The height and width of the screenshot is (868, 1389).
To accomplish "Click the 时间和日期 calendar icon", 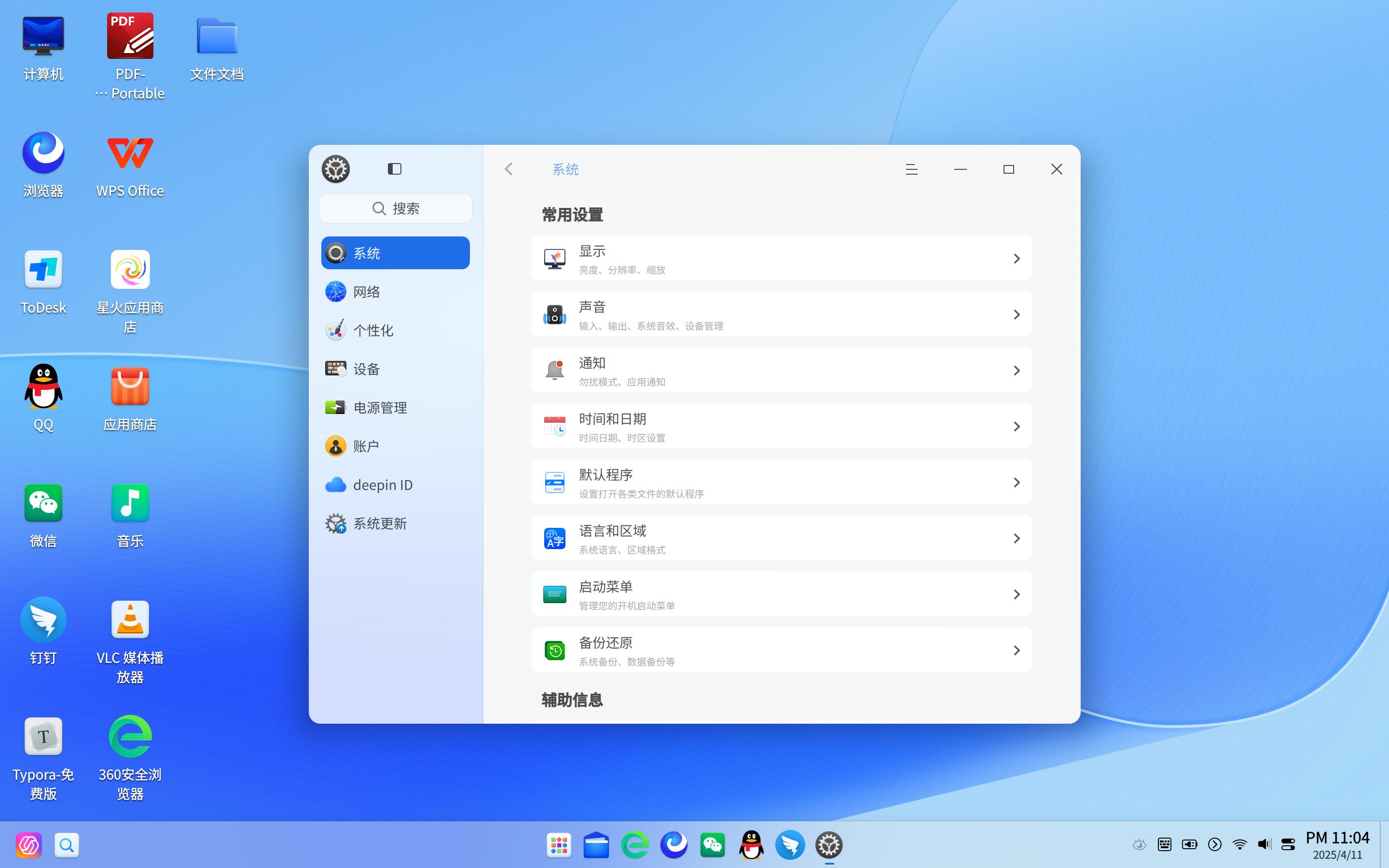I will pyautogui.click(x=554, y=427).
